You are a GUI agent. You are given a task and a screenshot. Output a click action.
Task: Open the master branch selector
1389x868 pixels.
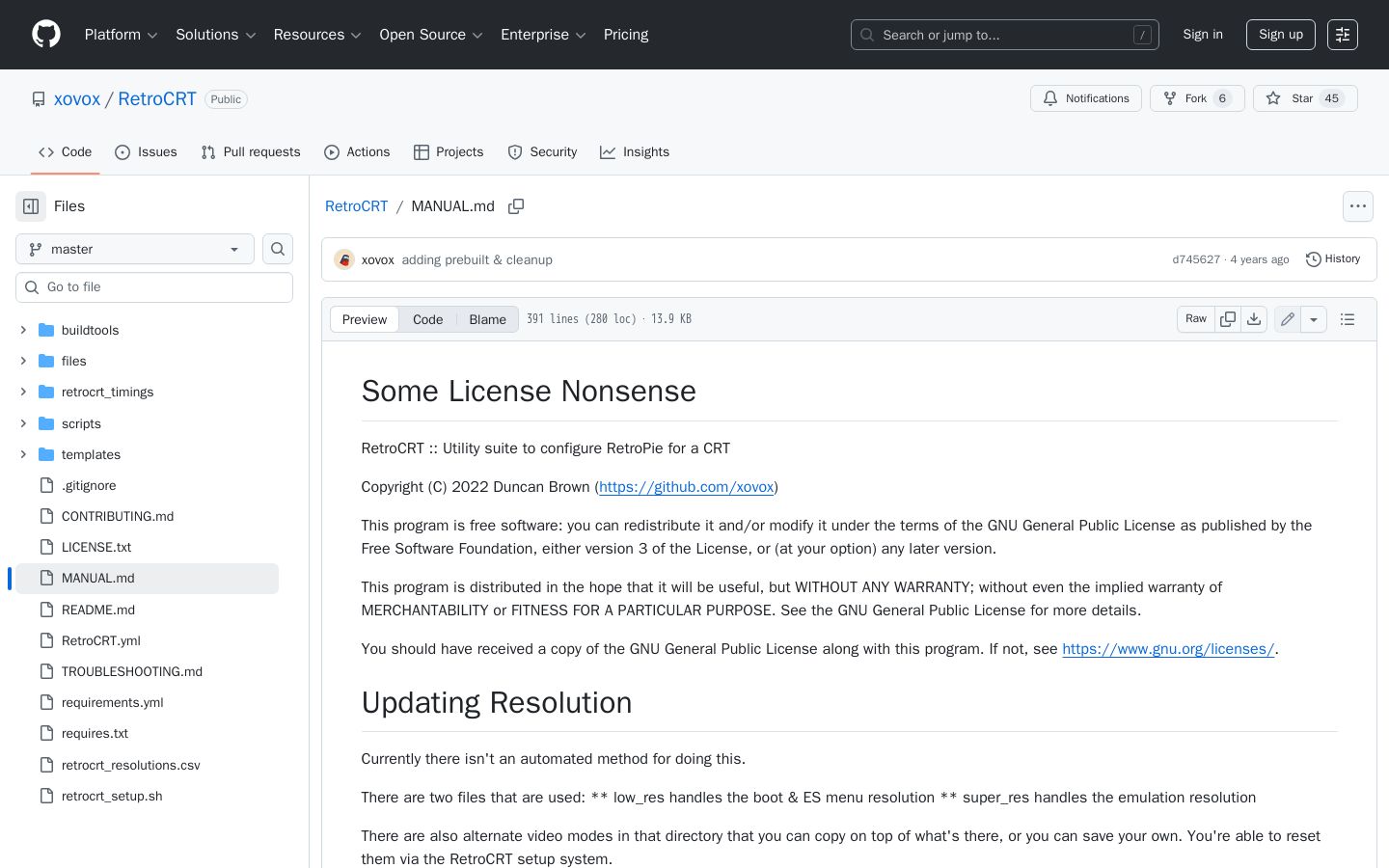click(135, 249)
